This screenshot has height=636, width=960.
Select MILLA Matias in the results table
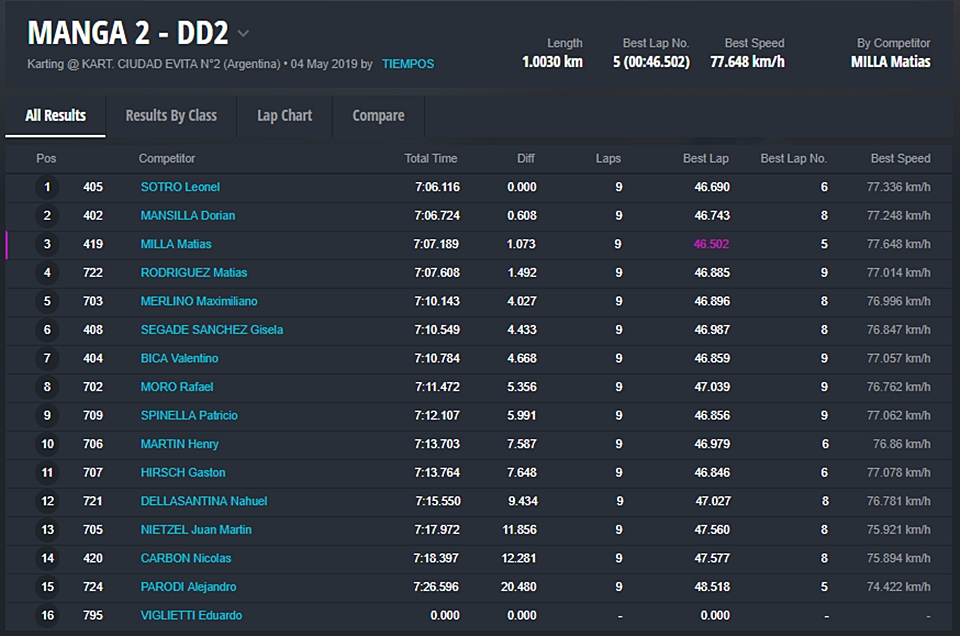tap(176, 244)
